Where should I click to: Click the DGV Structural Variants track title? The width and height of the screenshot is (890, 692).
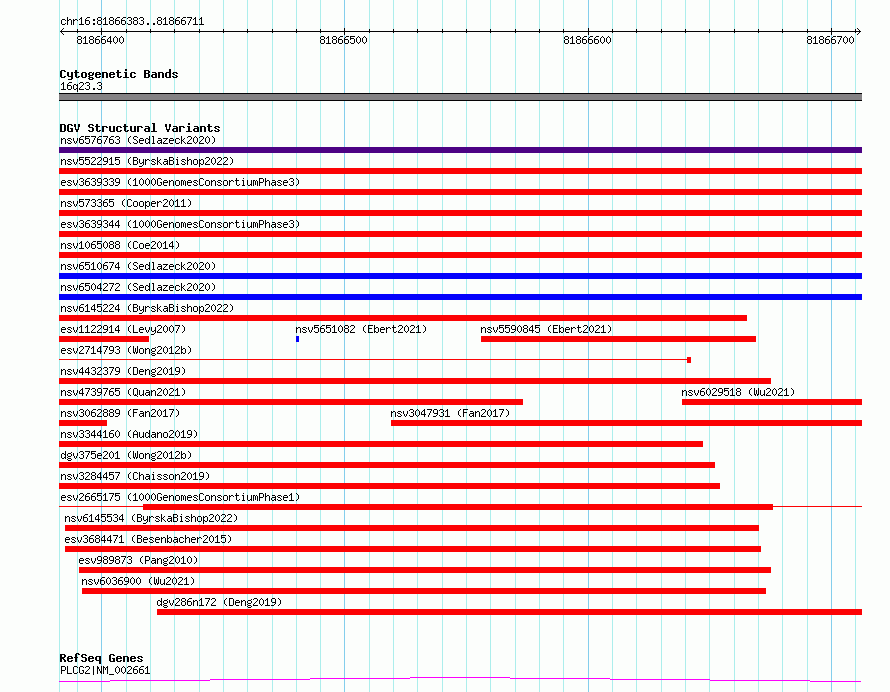tap(140, 128)
